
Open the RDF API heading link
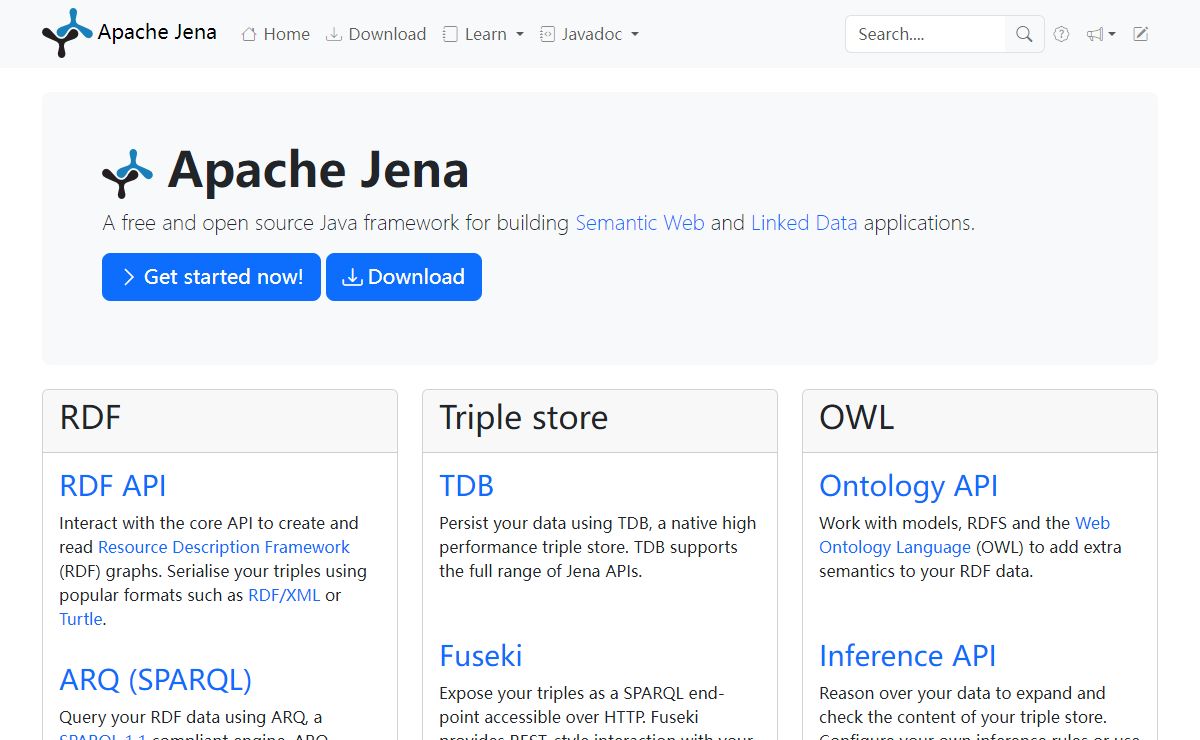(113, 486)
